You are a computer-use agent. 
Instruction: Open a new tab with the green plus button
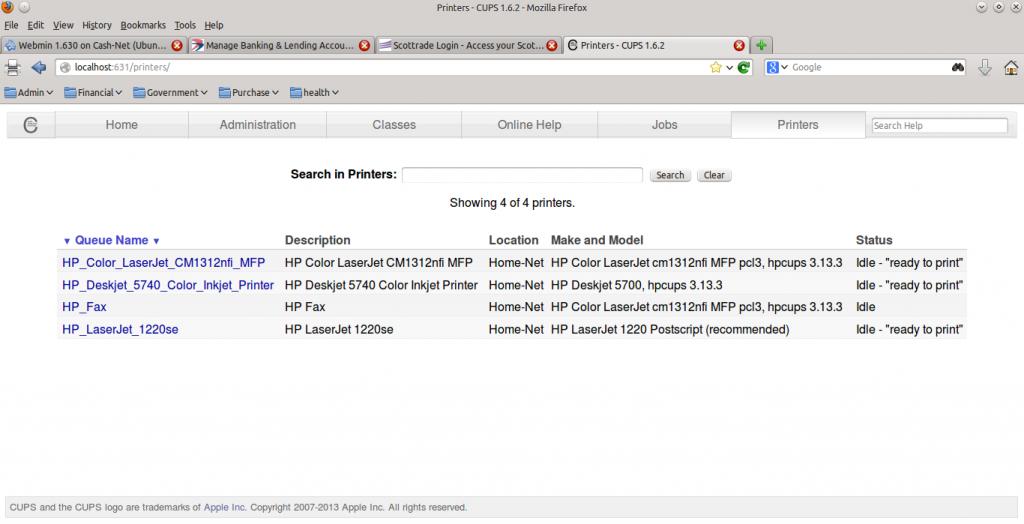coord(761,45)
